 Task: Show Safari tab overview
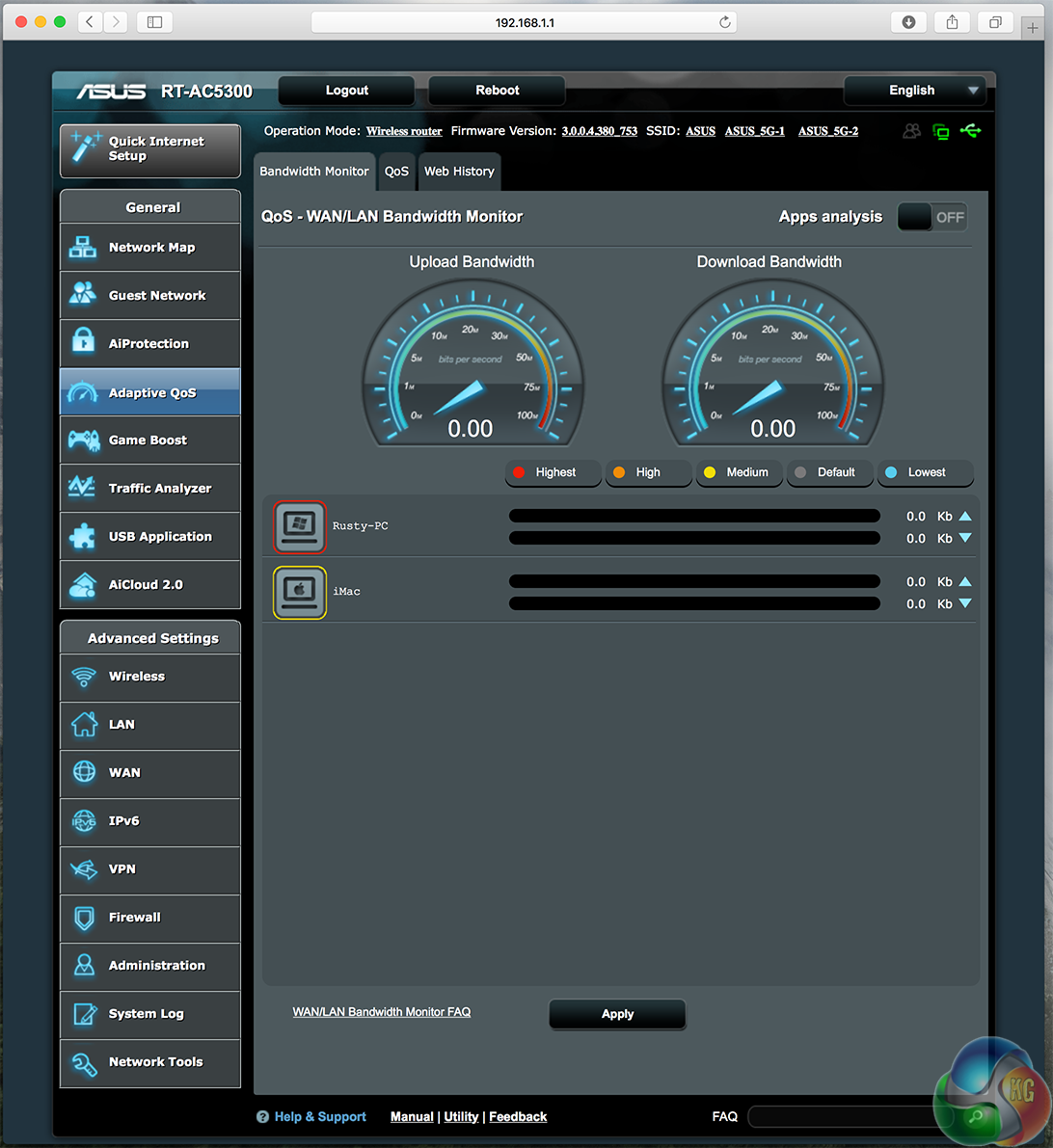click(x=995, y=22)
